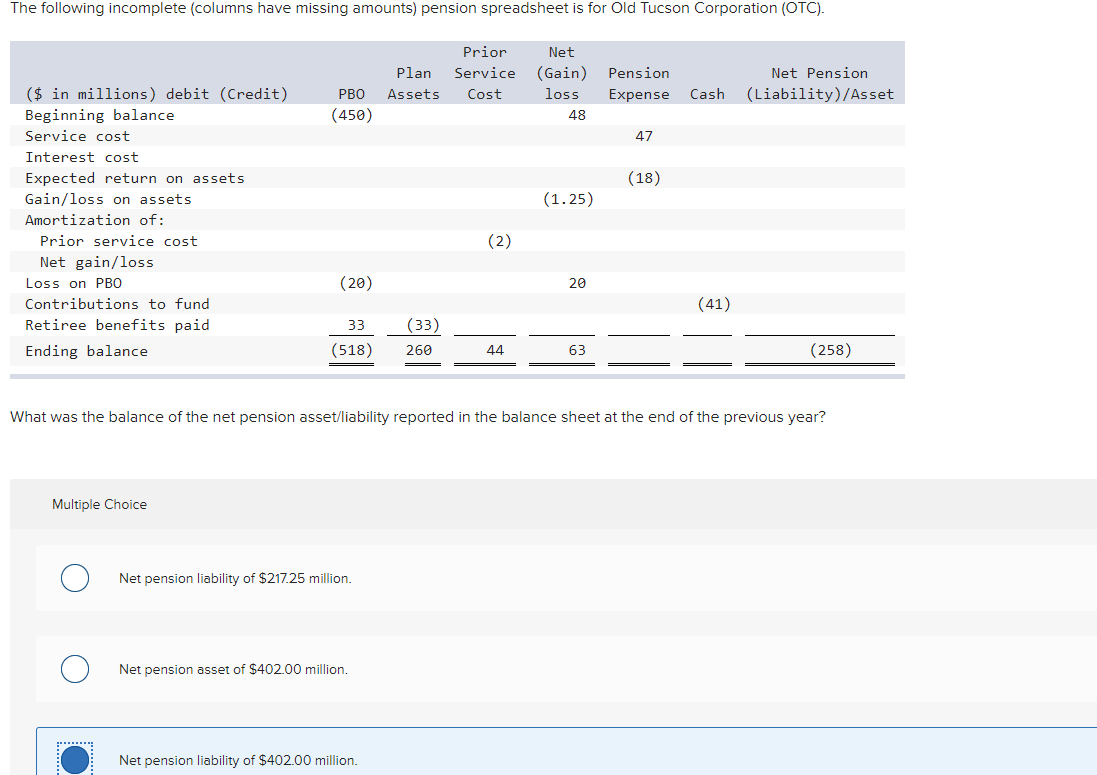This screenshot has width=1097, height=775.
Task: Select Contributions to fund cash value (41)
Action: coord(707,304)
